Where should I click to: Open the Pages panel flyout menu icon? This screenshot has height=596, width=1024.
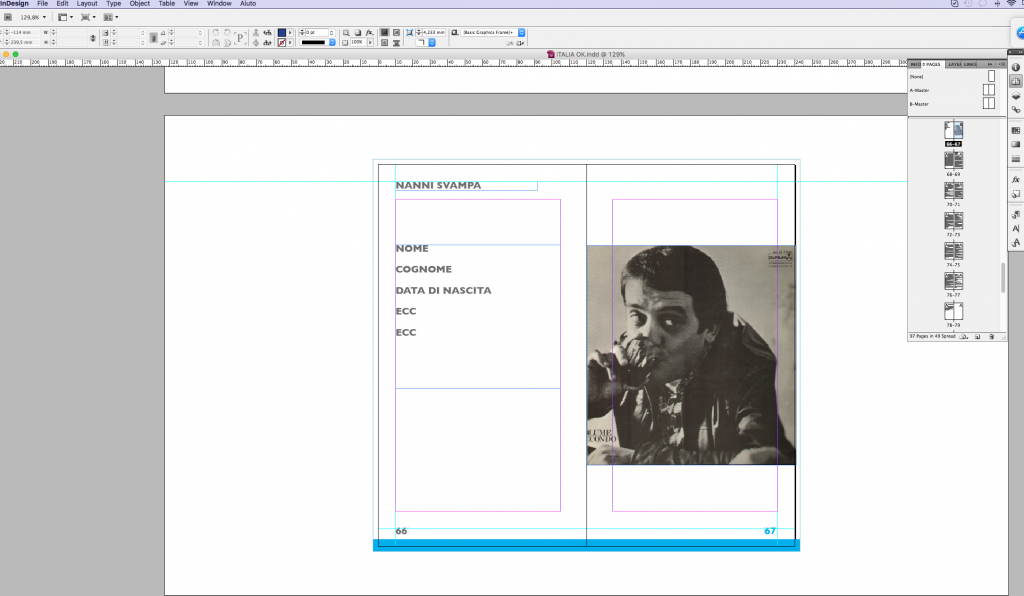tap(1002, 64)
